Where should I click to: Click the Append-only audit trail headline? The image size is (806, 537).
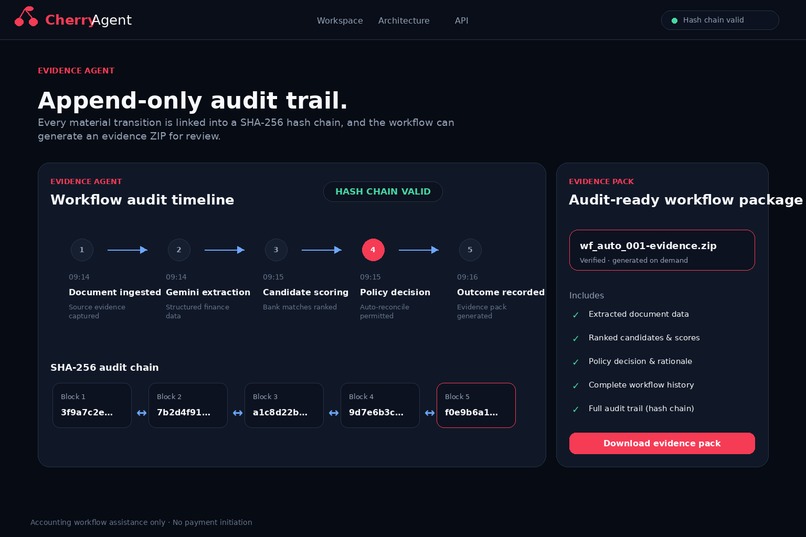[193, 101]
